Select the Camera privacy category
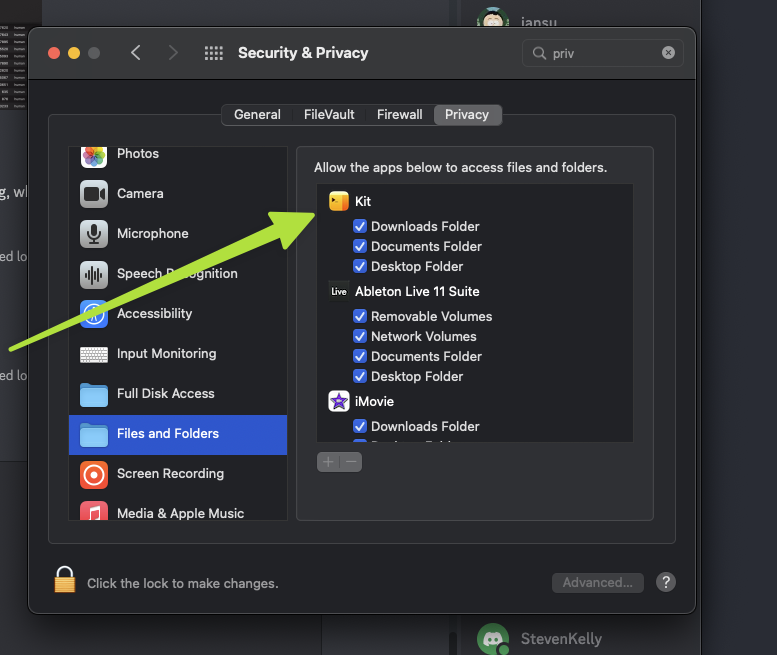This screenshot has width=777, height=655. (x=178, y=194)
